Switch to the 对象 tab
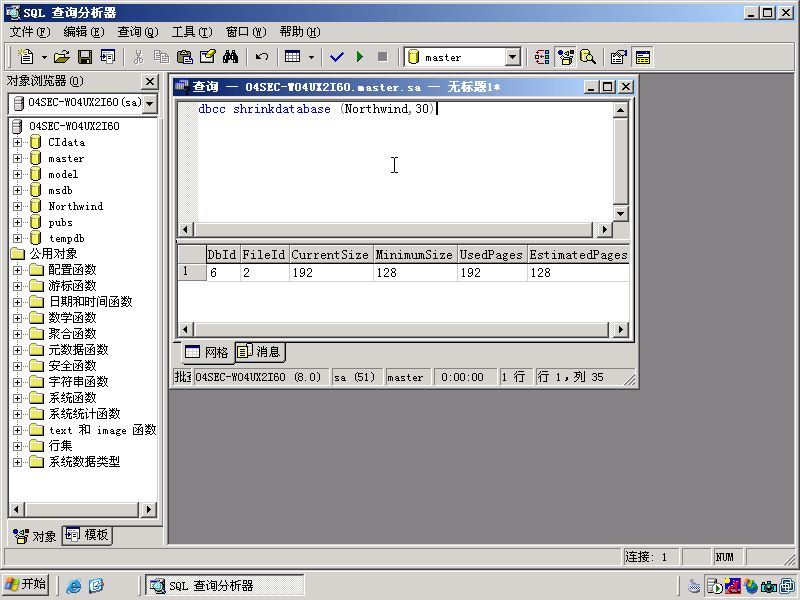 click(x=35, y=536)
